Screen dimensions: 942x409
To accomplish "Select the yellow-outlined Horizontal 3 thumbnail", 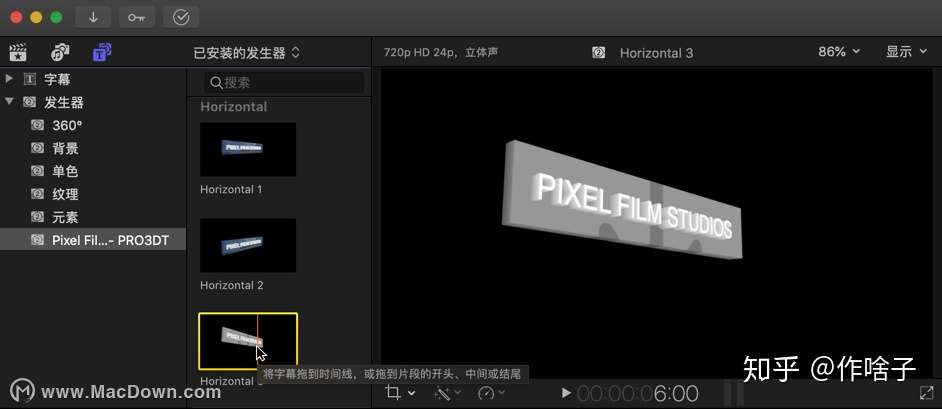I will (x=248, y=341).
